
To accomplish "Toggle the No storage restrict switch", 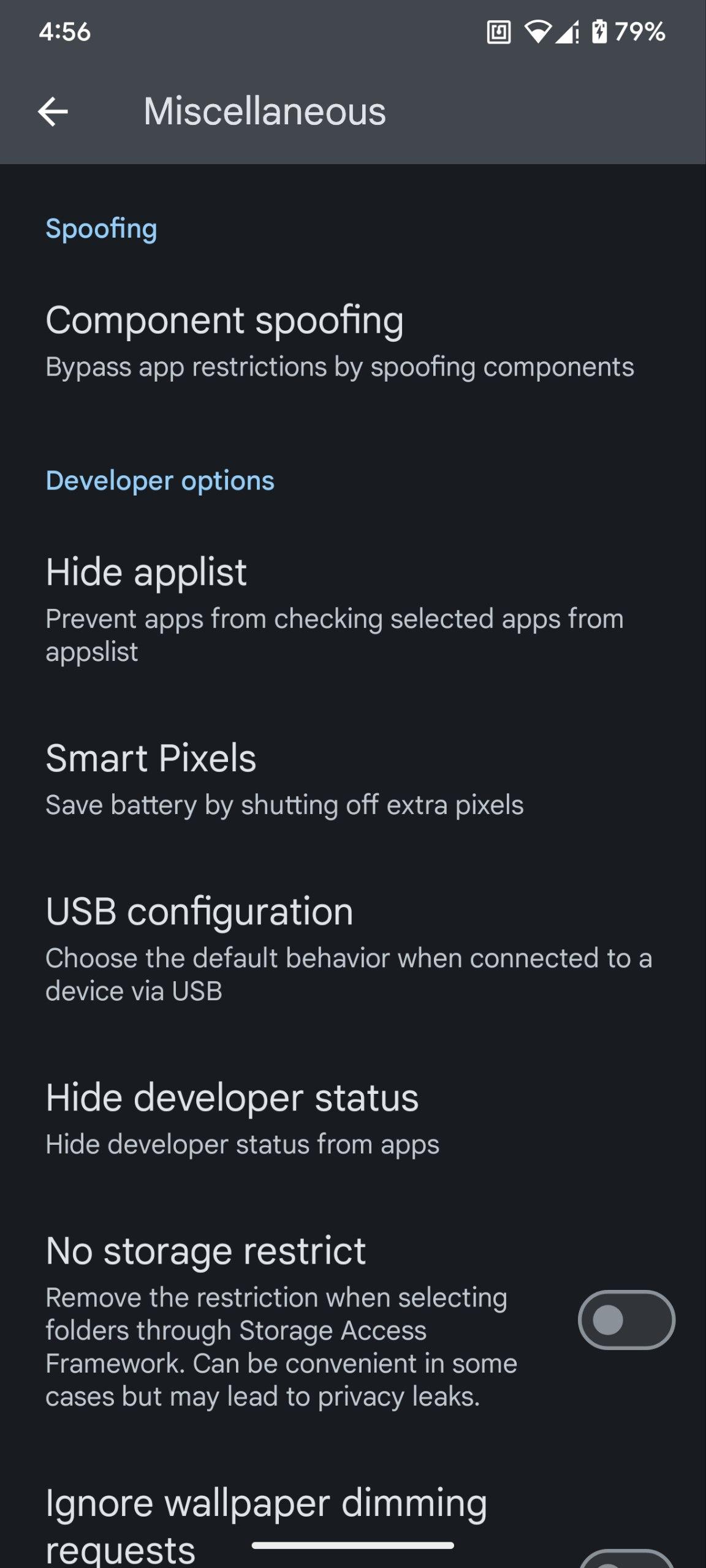I will coord(626,1319).
